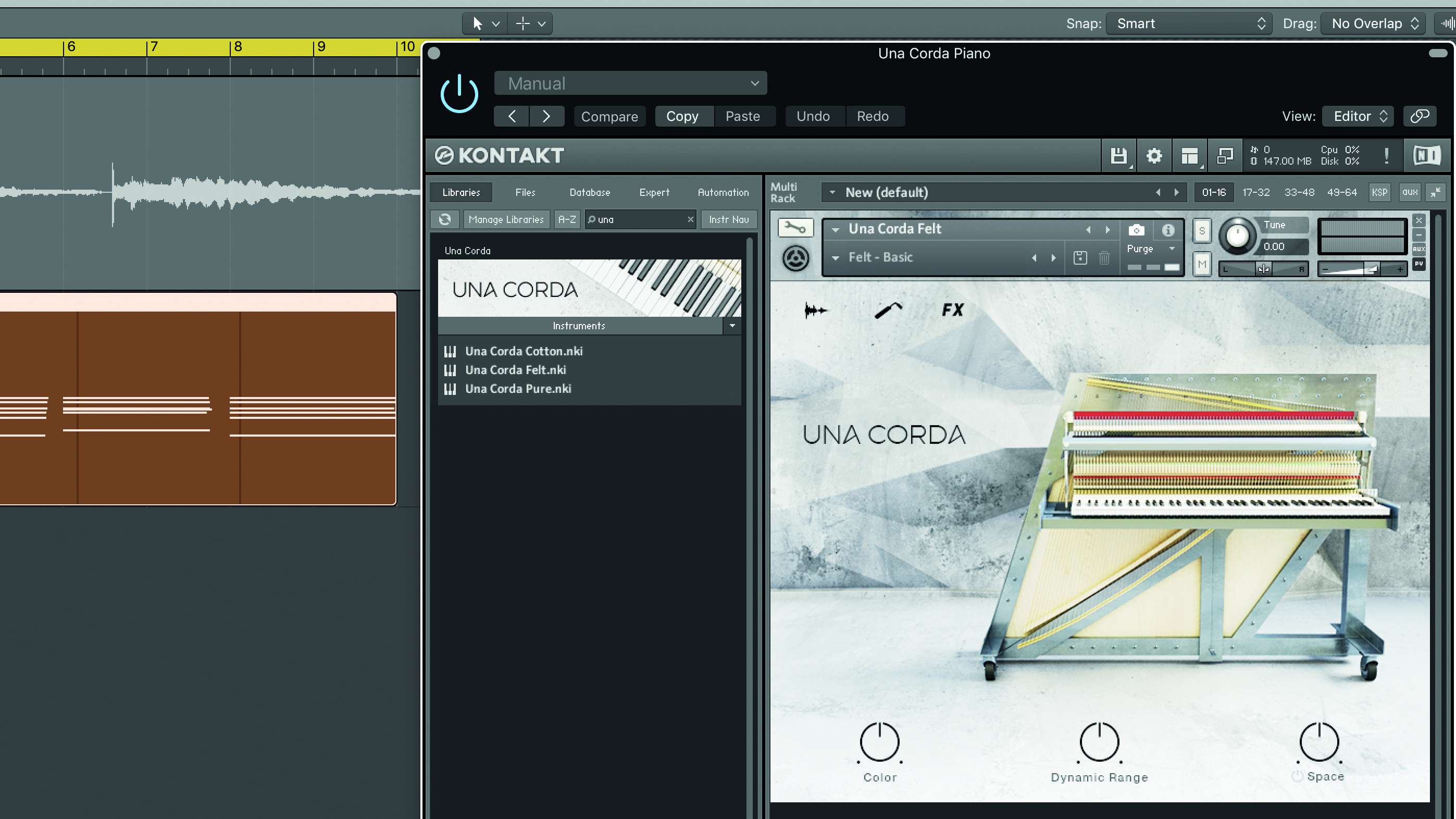Screen dimensions: 1456x819
Task: Open the New (default) multi dropdown
Action: point(832,192)
